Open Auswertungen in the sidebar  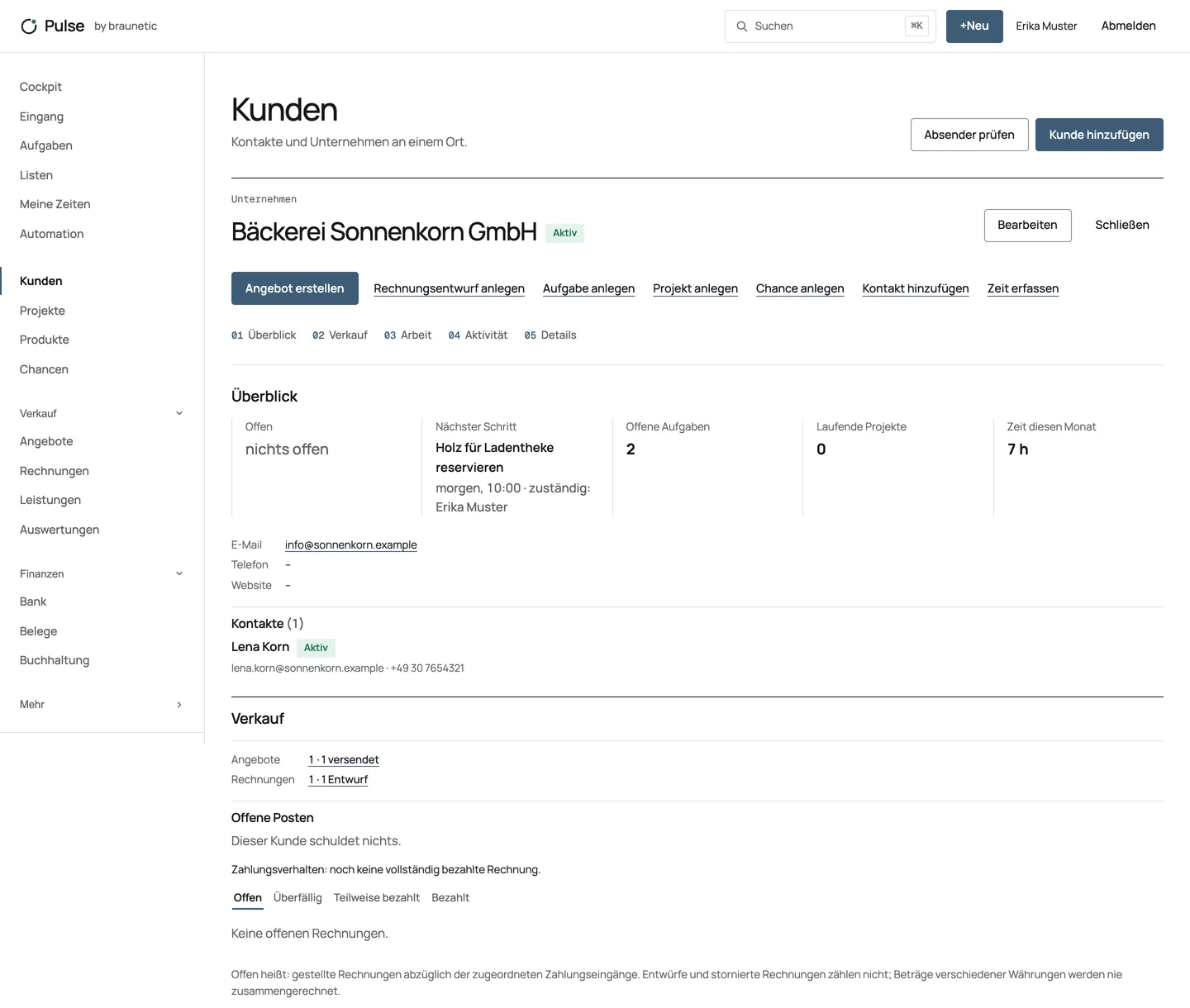[59, 530]
